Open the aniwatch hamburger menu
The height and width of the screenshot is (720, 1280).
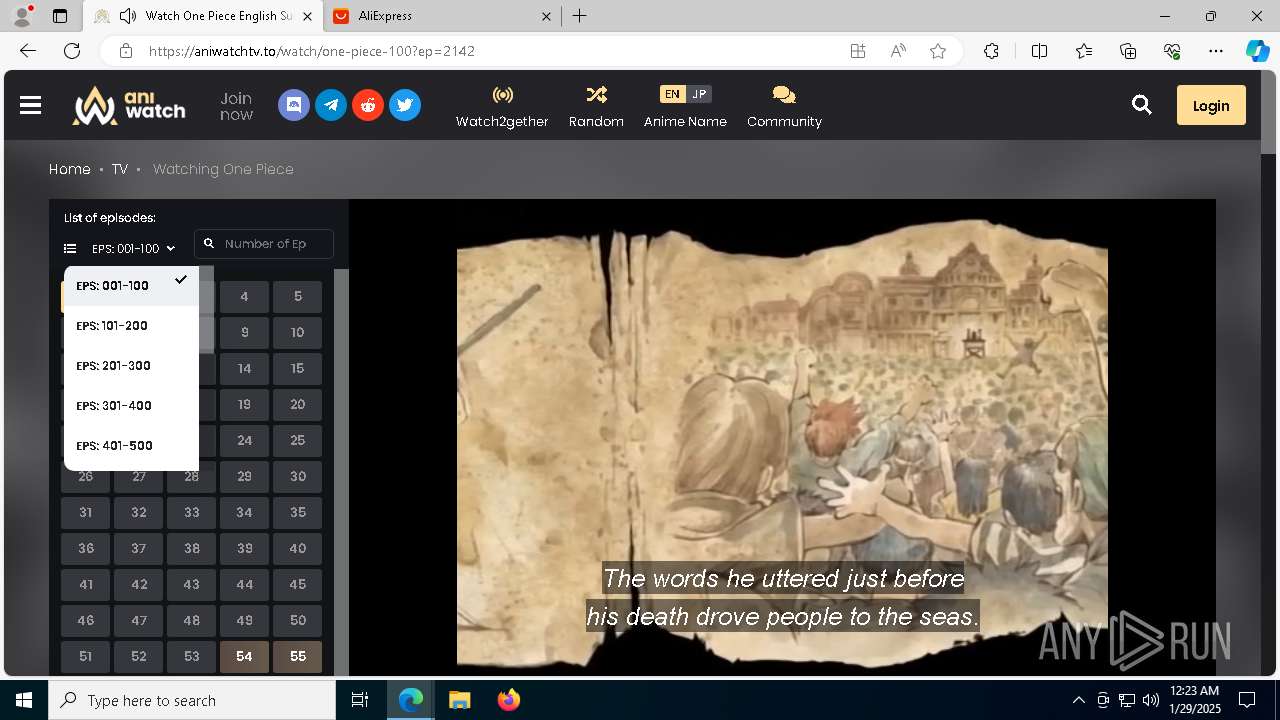coord(30,105)
